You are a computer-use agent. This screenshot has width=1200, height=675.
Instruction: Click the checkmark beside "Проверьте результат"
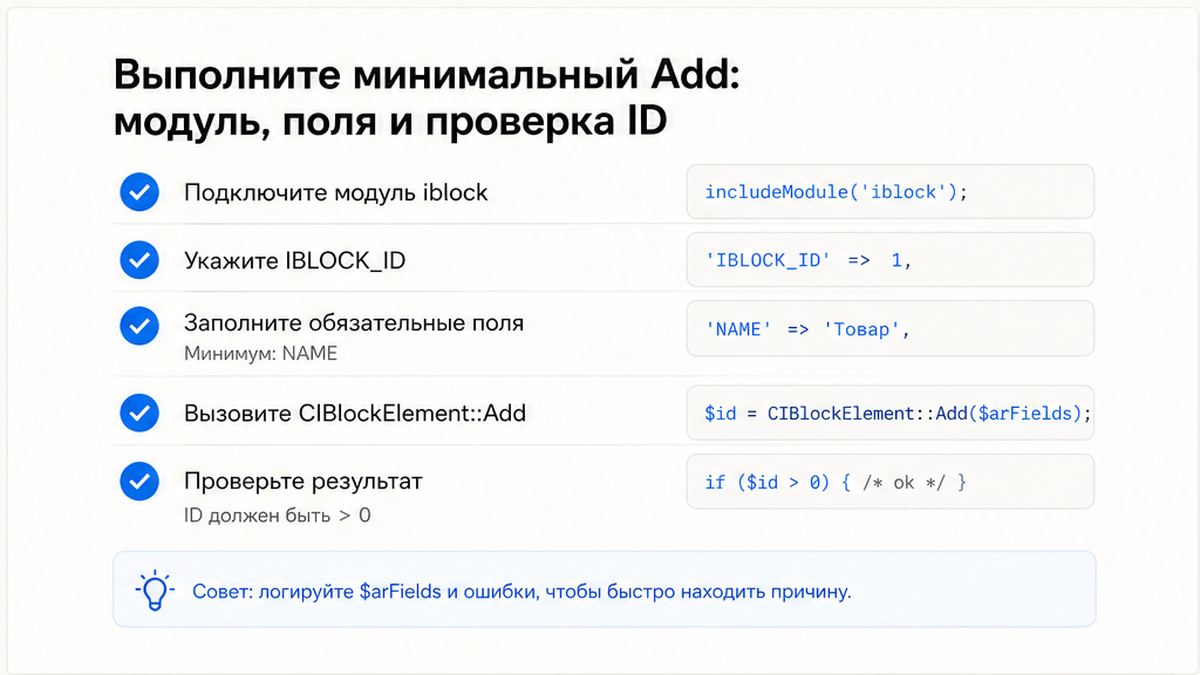coord(139,482)
